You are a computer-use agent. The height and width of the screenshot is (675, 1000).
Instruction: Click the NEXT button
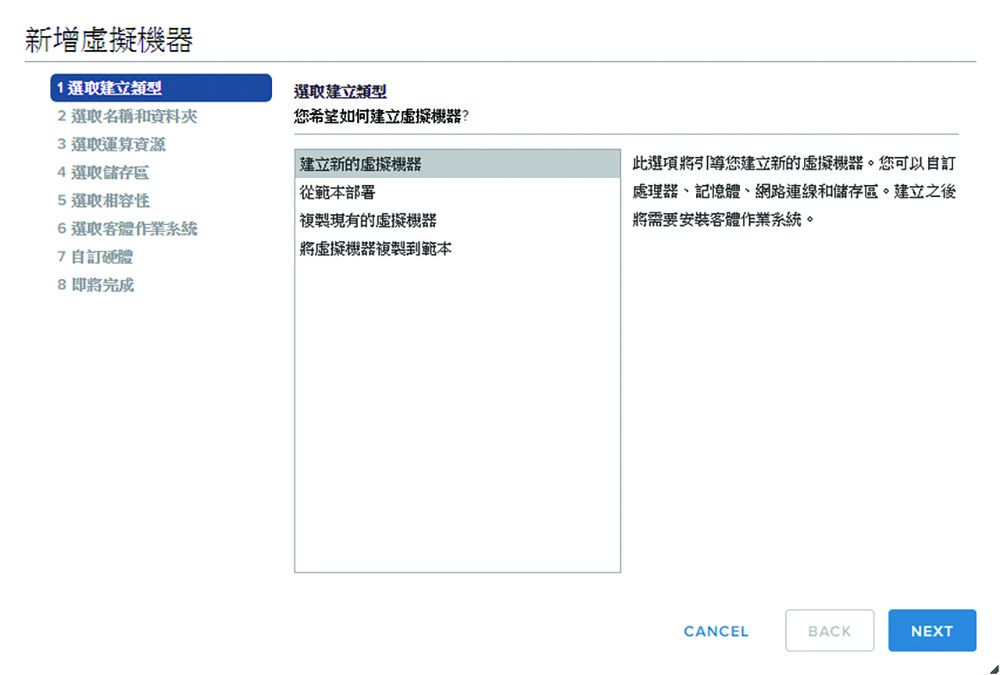pyautogui.click(x=932, y=630)
